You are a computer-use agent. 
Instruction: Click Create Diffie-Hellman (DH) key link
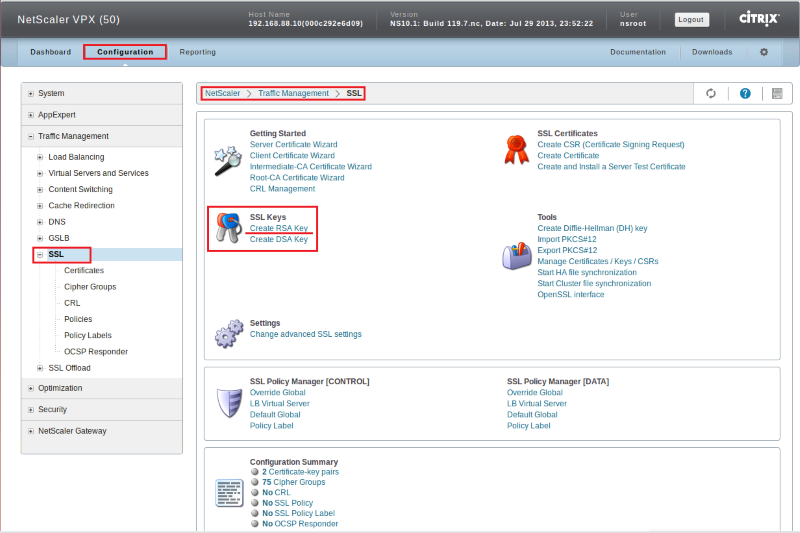point(592,228)
